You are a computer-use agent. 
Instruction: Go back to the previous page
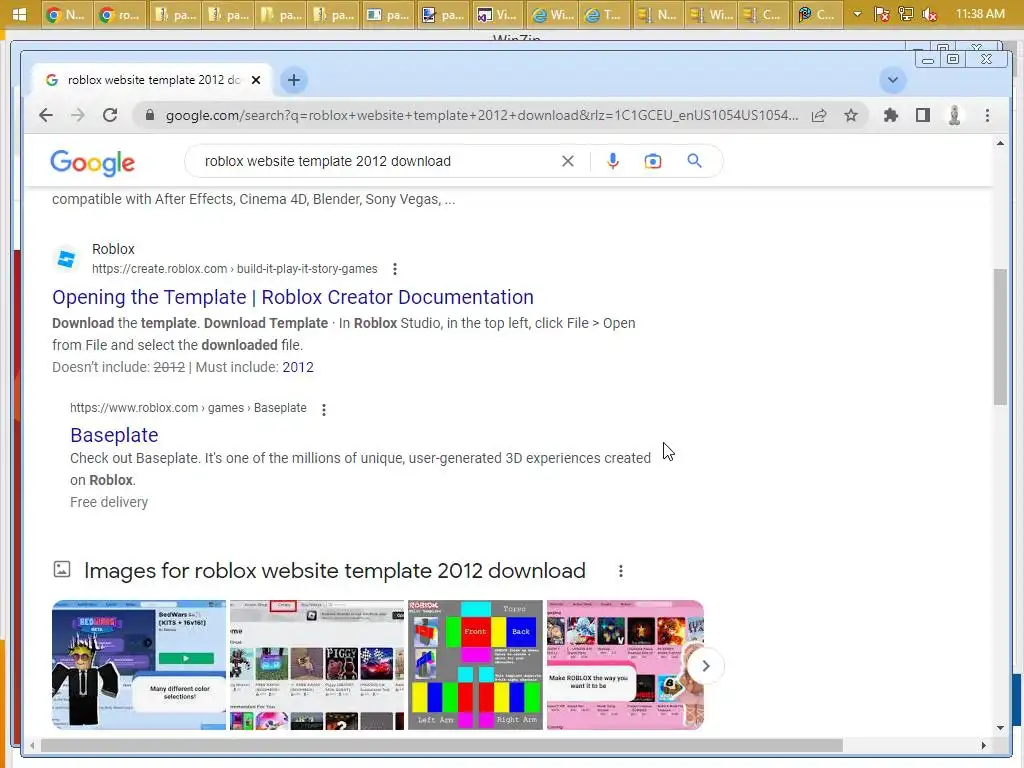click(46, 115)
